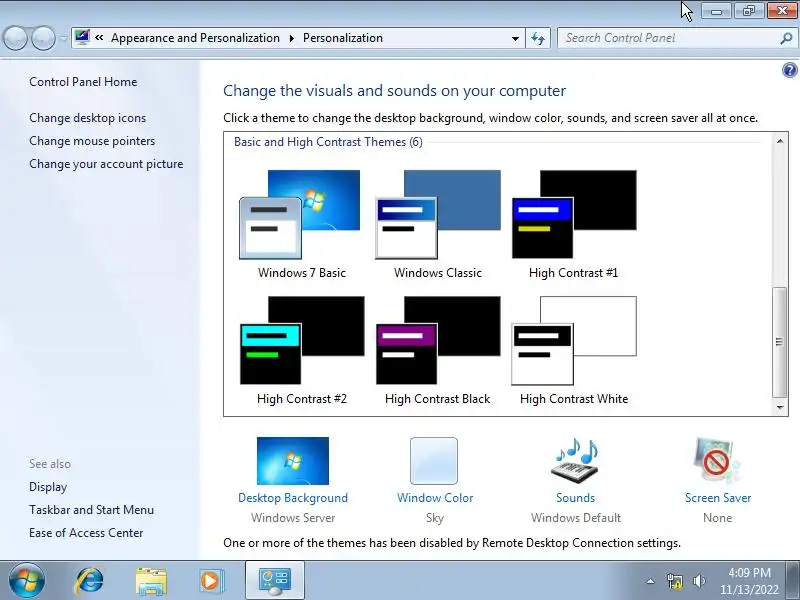The width and height of the screenshot is (800, 600).
Task: Click the Sounds text link
Action: [576, 498]
